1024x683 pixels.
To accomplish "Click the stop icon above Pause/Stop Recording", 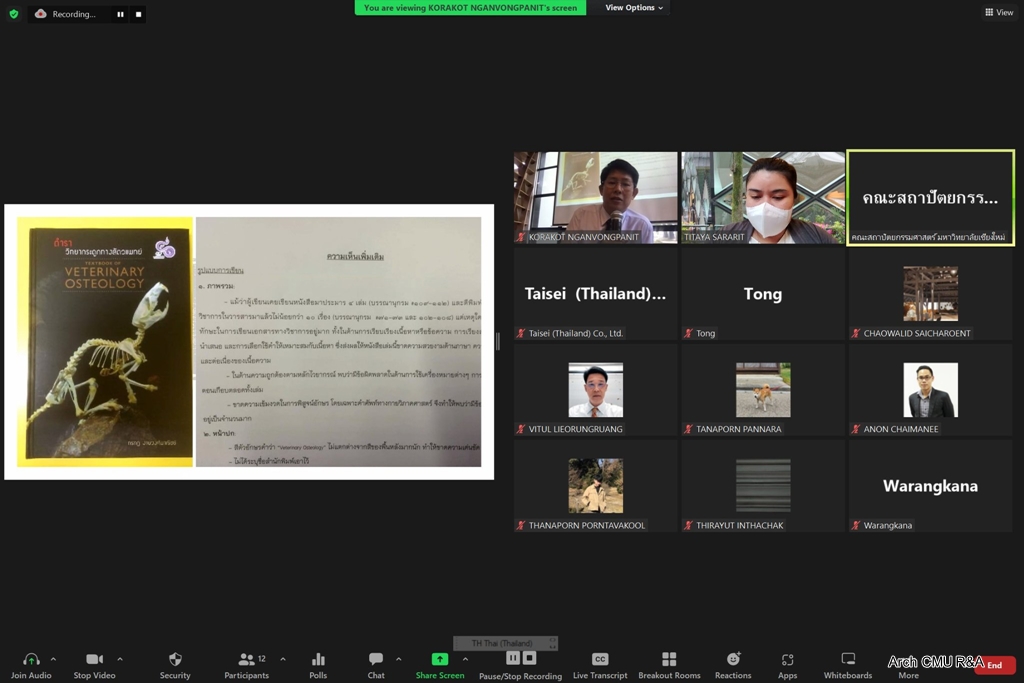I will coord(530,658).
